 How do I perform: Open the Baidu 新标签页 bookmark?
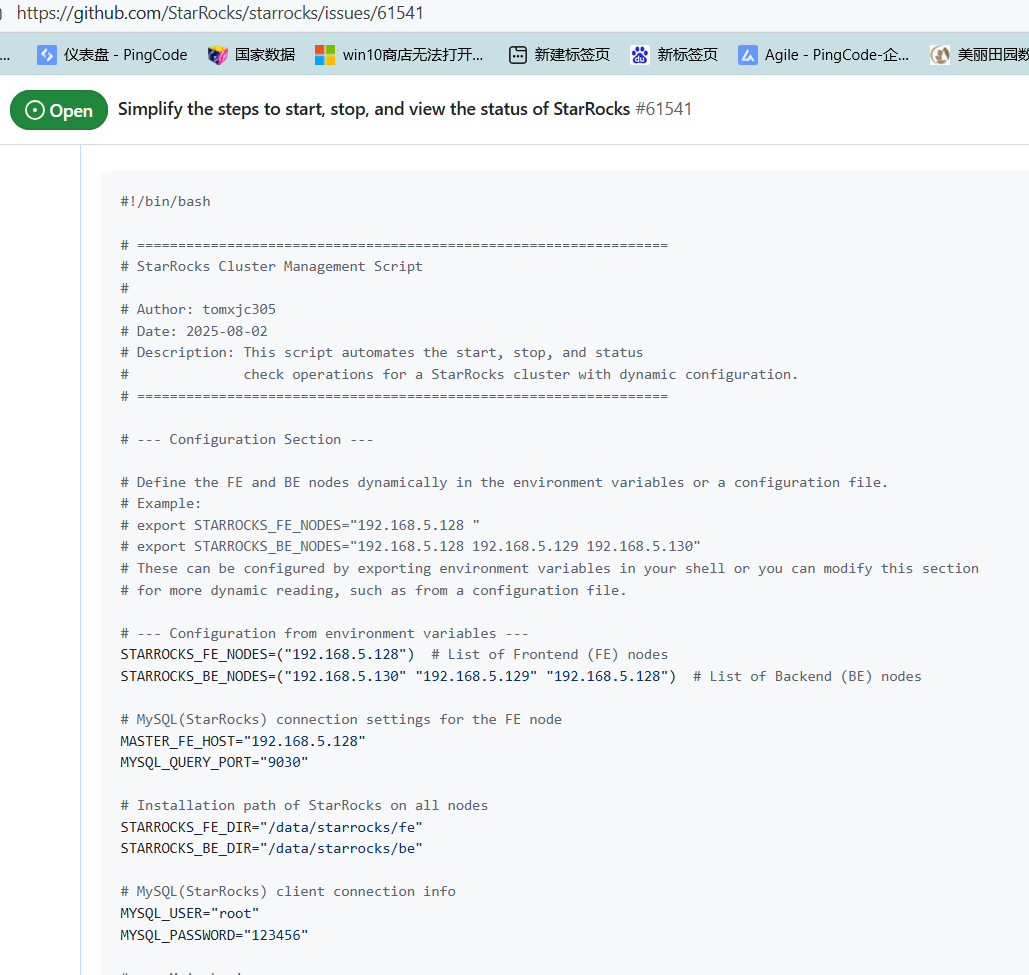(674, 54)
